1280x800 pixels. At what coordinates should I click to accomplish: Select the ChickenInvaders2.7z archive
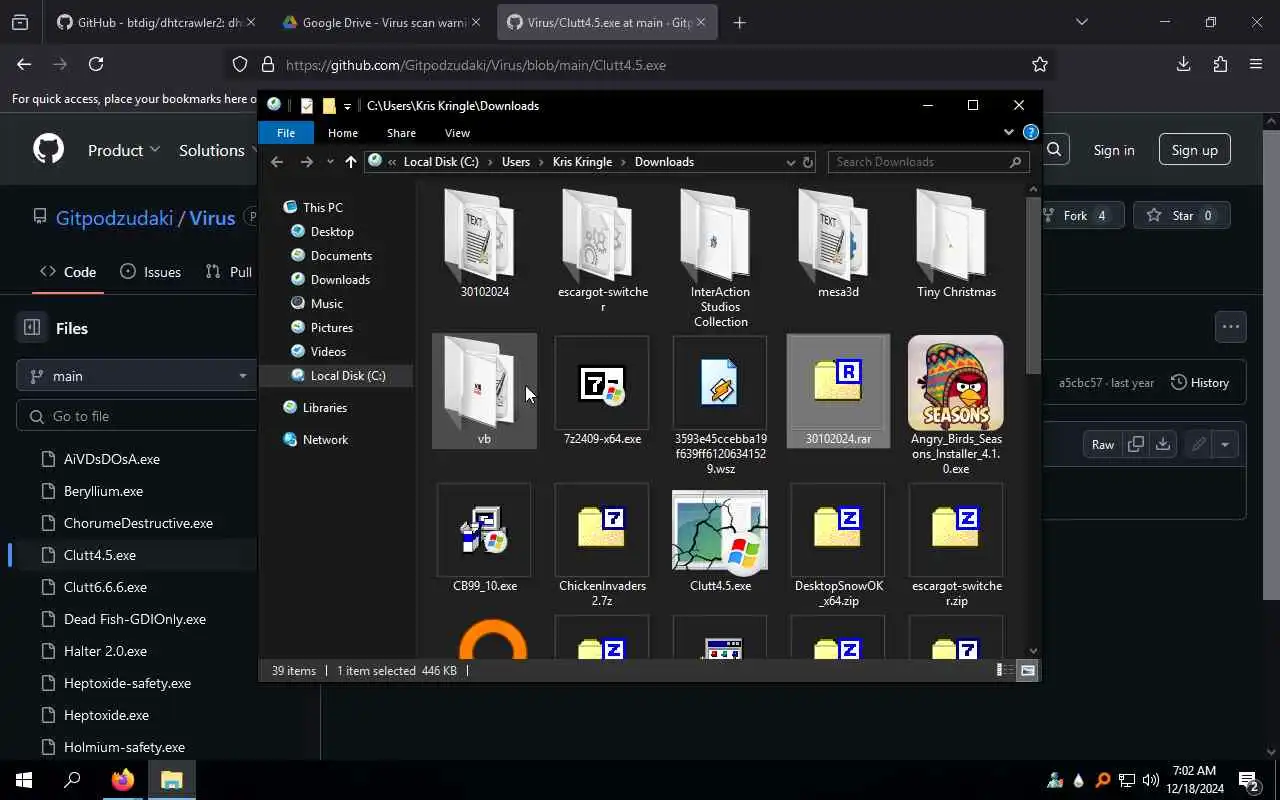point(602,545)
